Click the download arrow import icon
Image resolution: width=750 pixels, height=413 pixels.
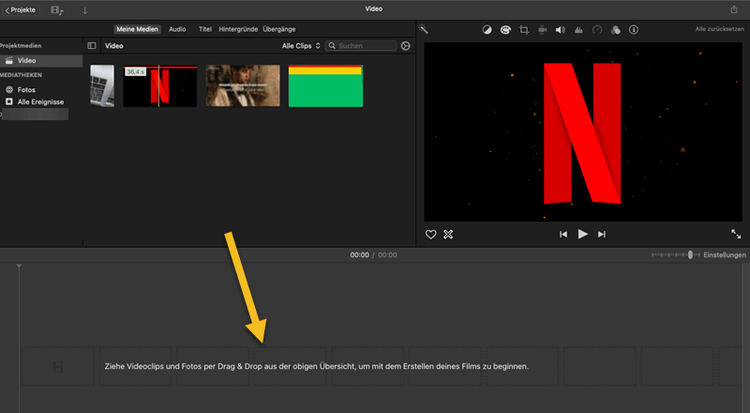(x=85, y=10)
